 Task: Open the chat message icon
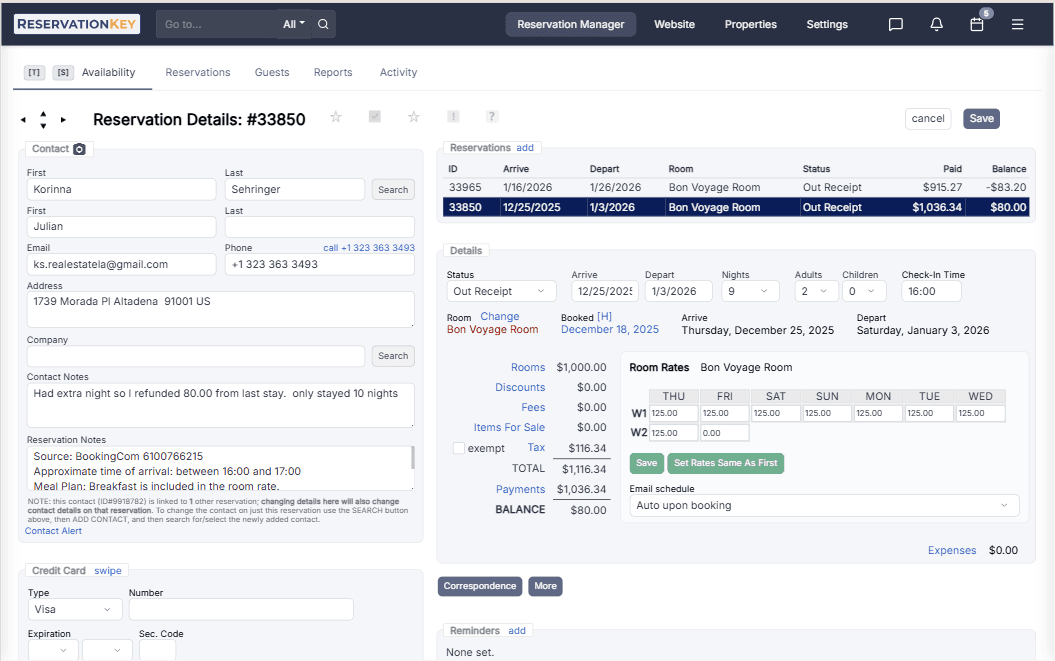tap(895, 23)
